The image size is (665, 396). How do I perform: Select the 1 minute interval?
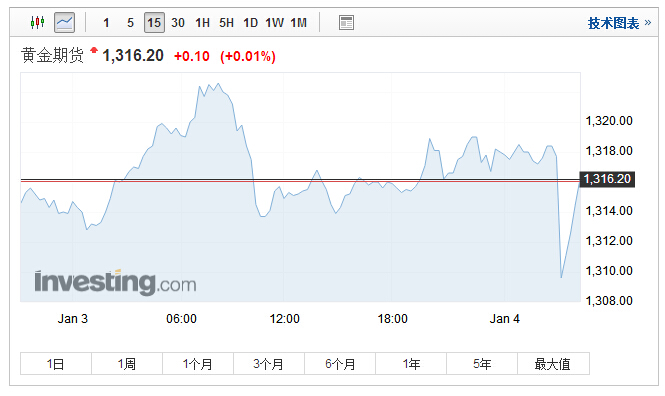pos(106,22)
